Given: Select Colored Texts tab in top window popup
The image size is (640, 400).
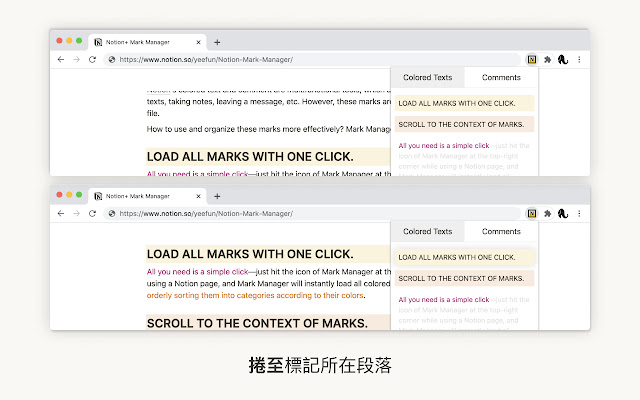Looking at the screenshot, I should pyautogui.click(x=427, y=77).
